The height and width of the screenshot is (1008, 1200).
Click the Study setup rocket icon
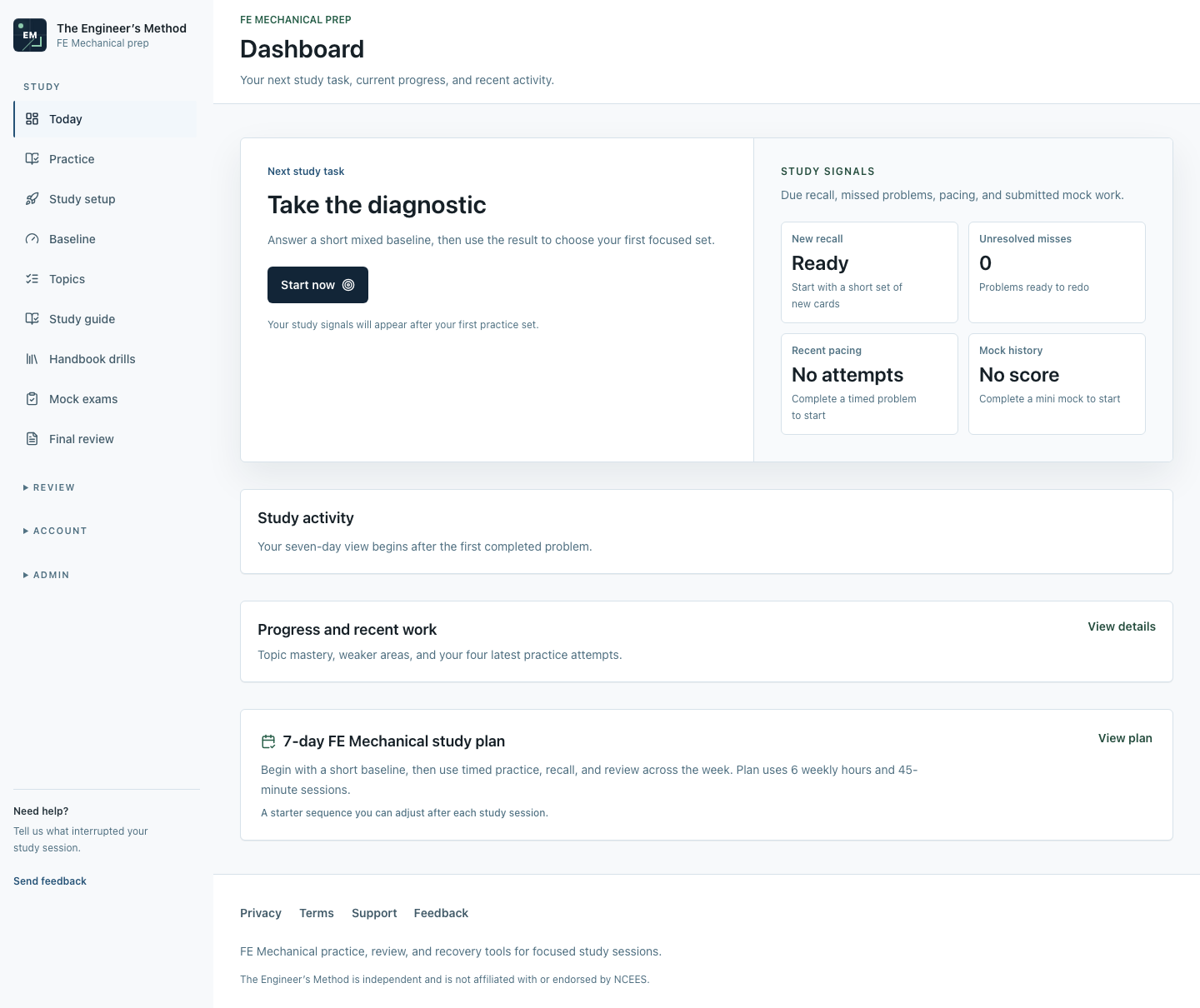point(32,199)
